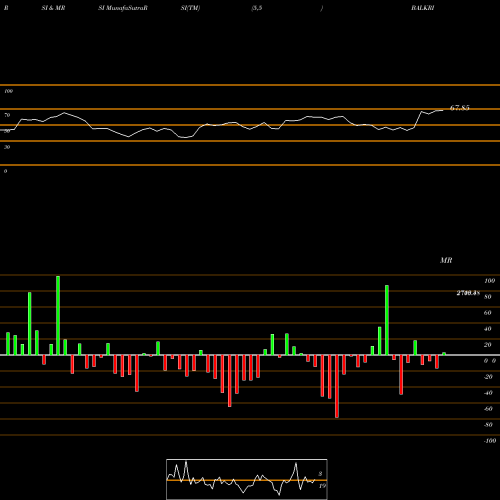Click the "0 0" zero-line axis label
This screenshot has height=500, width=500.
click(490, 361)
